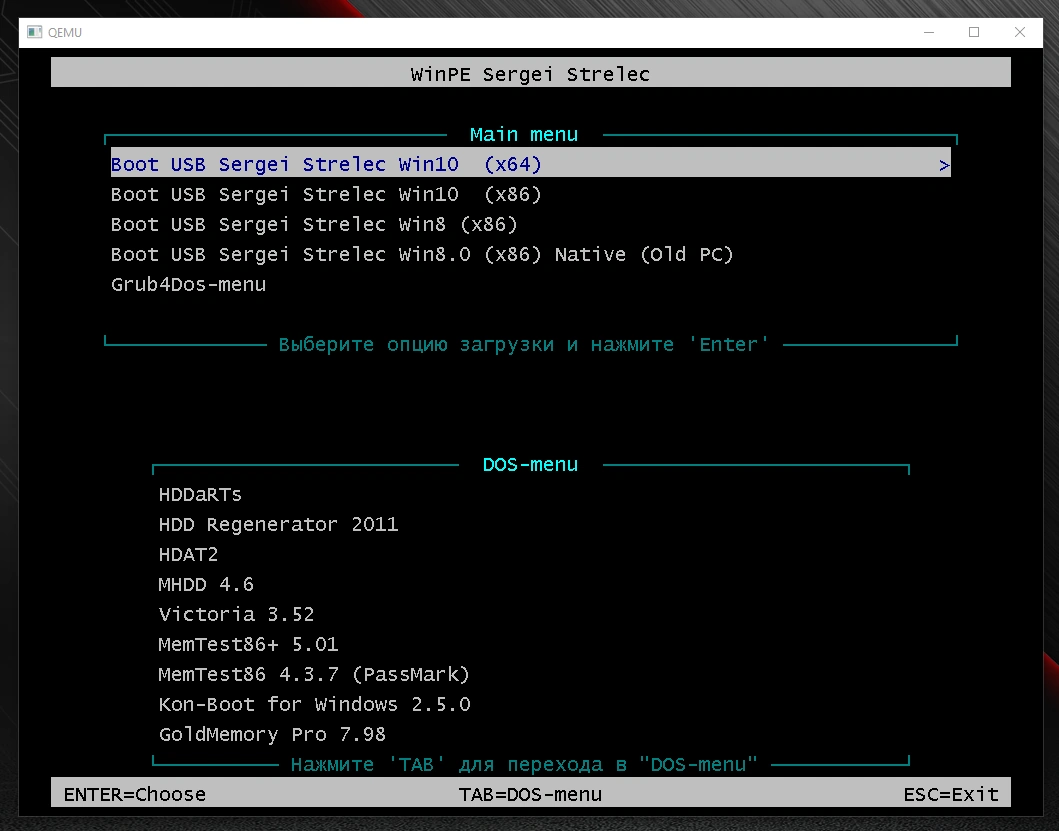Select Boot USB Sergei Strelec Win10 (x64)
The image size is (1059, 831).
coord(530,164)
